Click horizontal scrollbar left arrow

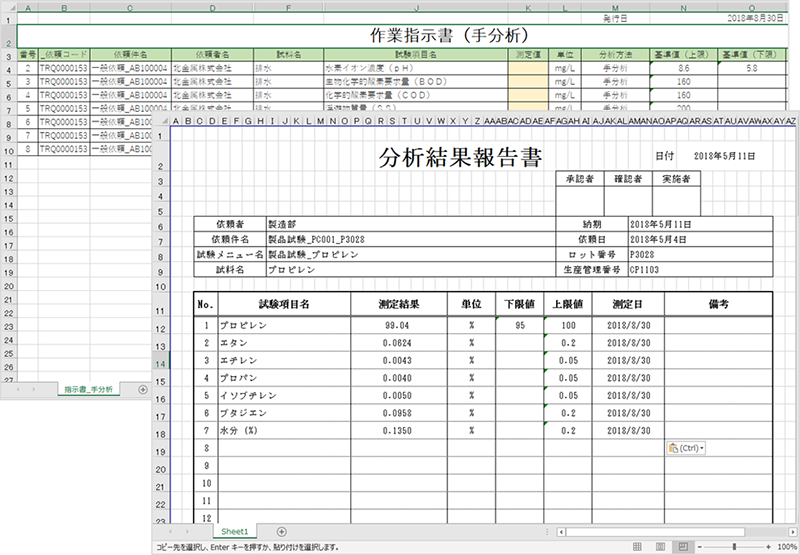pyautogui.click(x=561, y=532)
